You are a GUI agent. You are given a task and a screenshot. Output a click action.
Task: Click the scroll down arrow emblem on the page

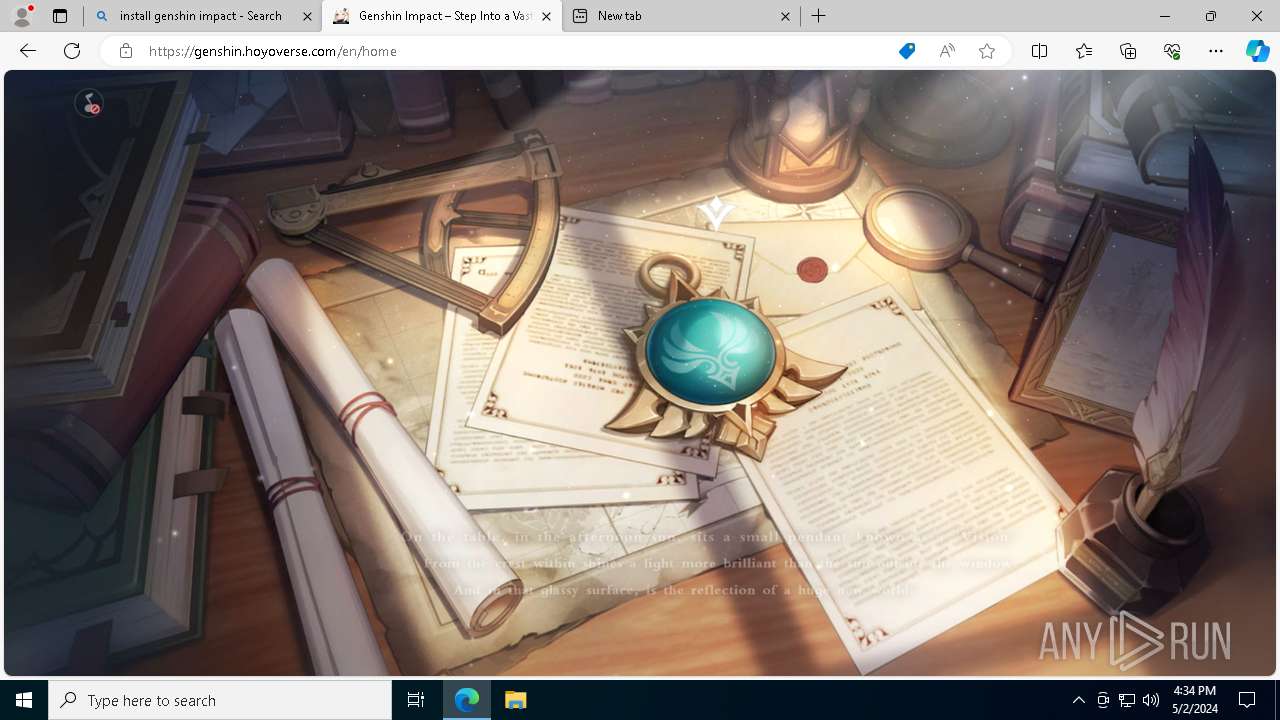[x=716, y=212]
